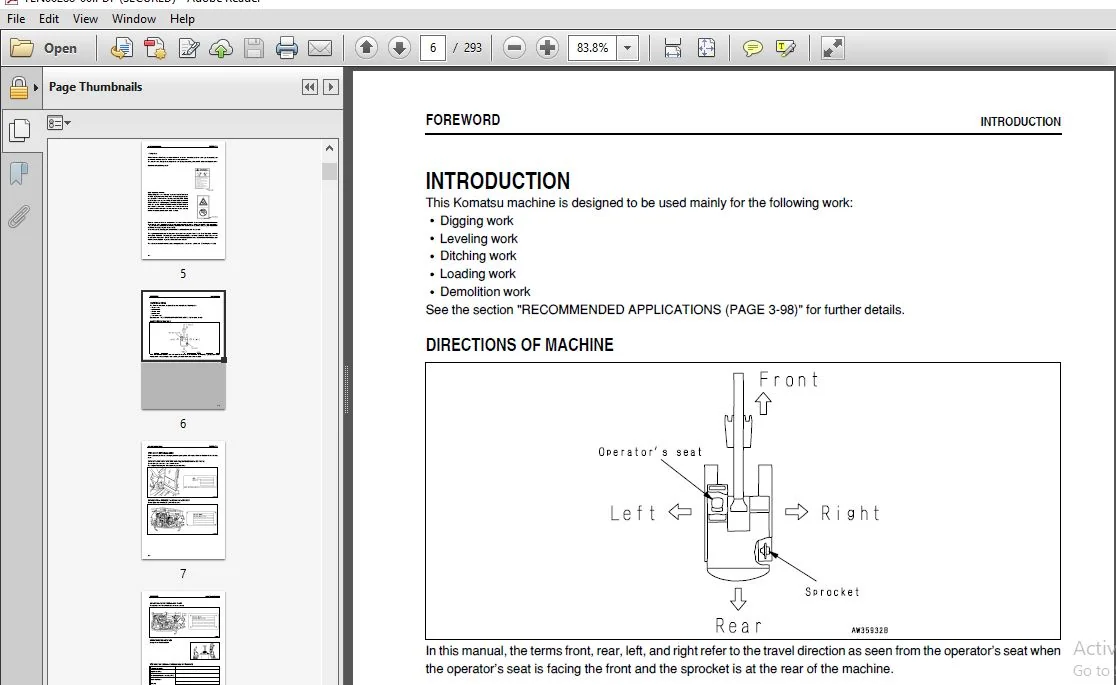Click the thumbnails scrollbar up arrow
Viewport: 1116px width, 685px height.
tap(329, 148)
